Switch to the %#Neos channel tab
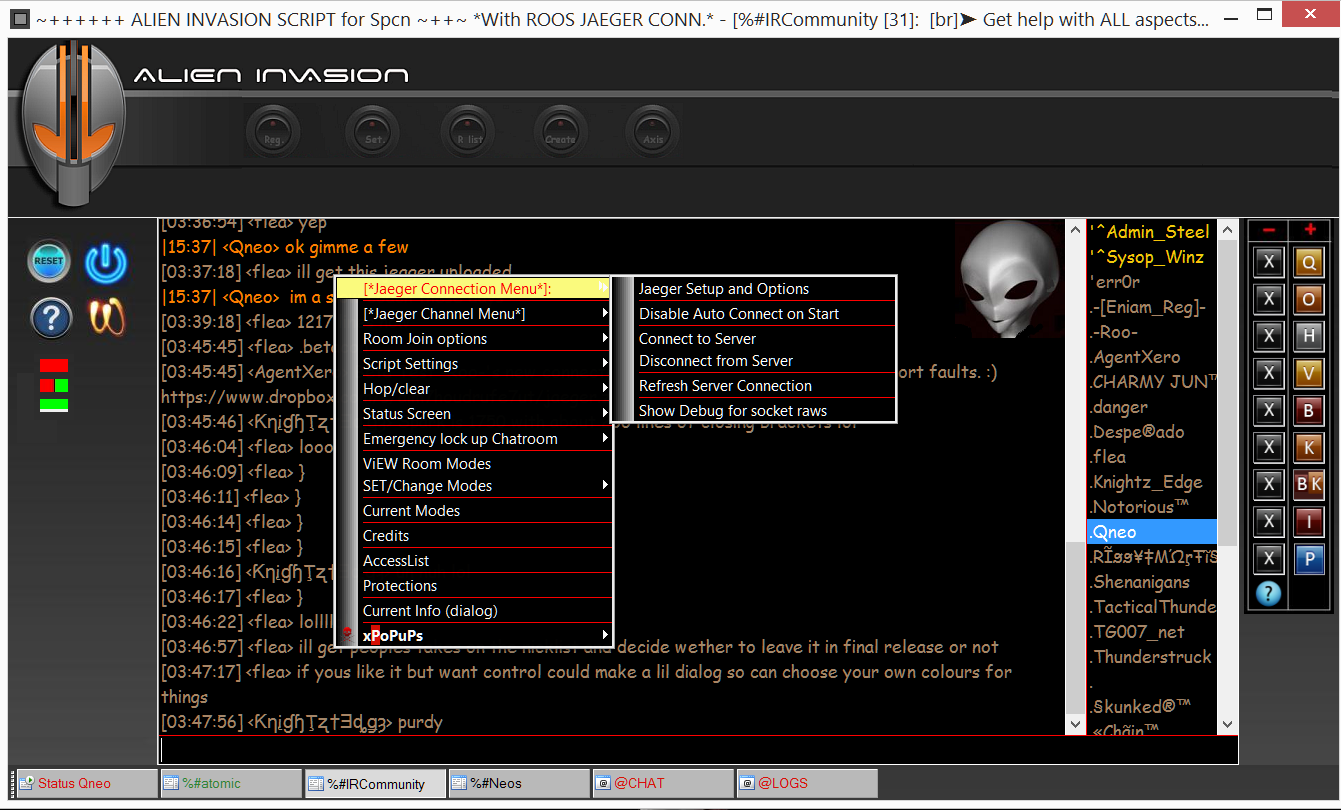Screen dimensions: 1341x810 coord(519,784)
